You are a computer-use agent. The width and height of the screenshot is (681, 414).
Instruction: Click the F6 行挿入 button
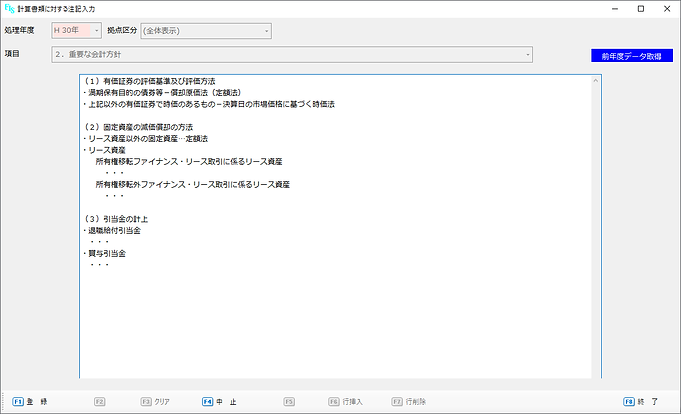(345, 402)
